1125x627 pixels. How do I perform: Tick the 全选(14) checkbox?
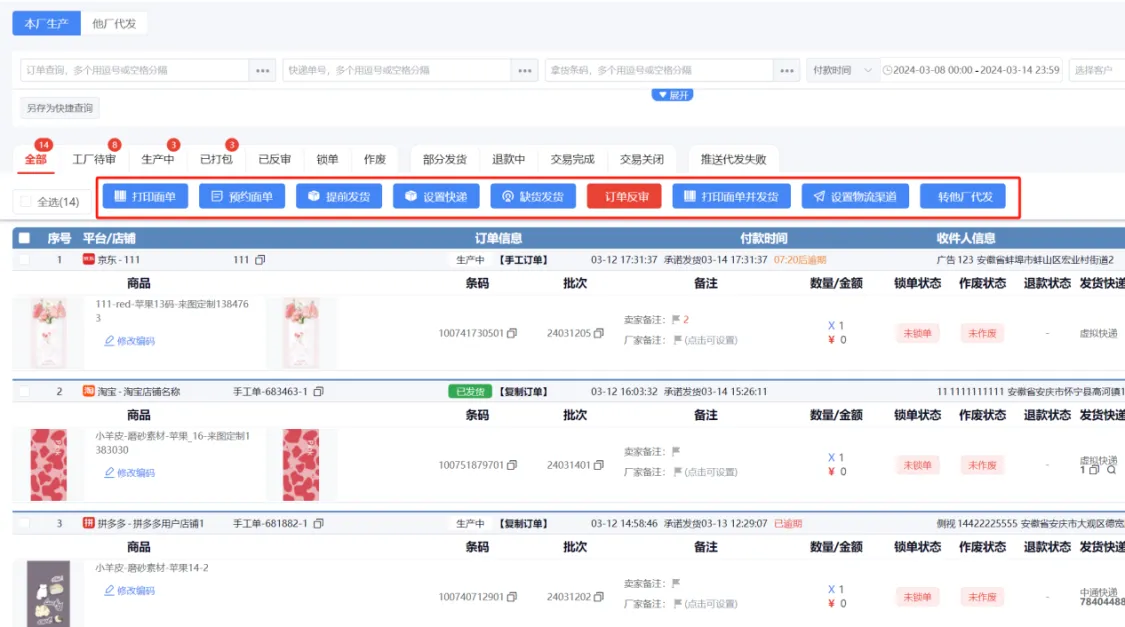click(x=26, y=202)
